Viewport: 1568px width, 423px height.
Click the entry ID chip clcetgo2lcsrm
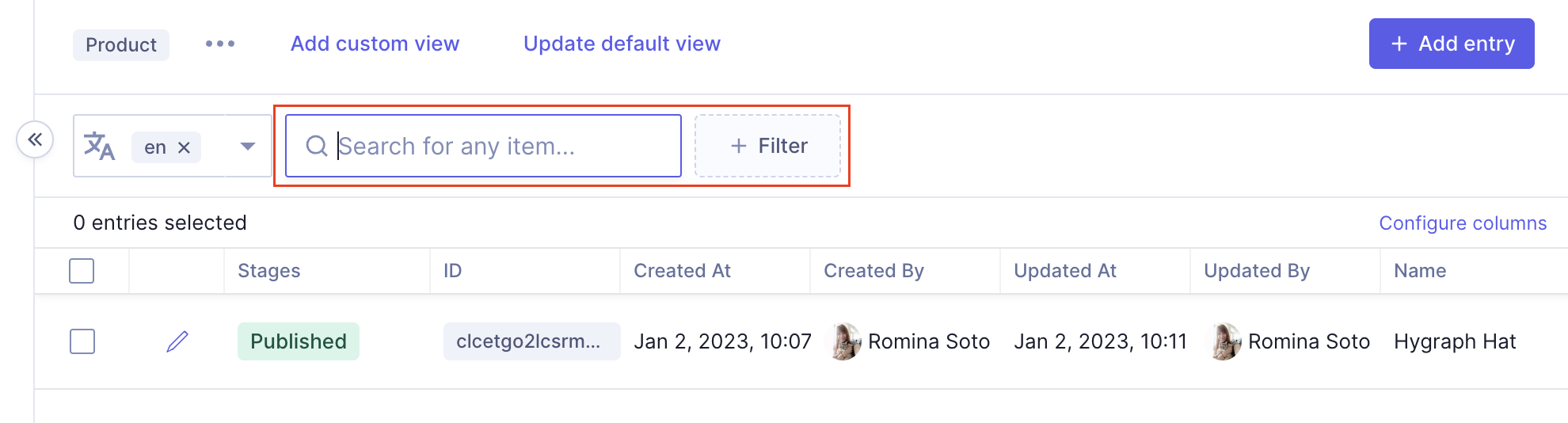[531, 341]
